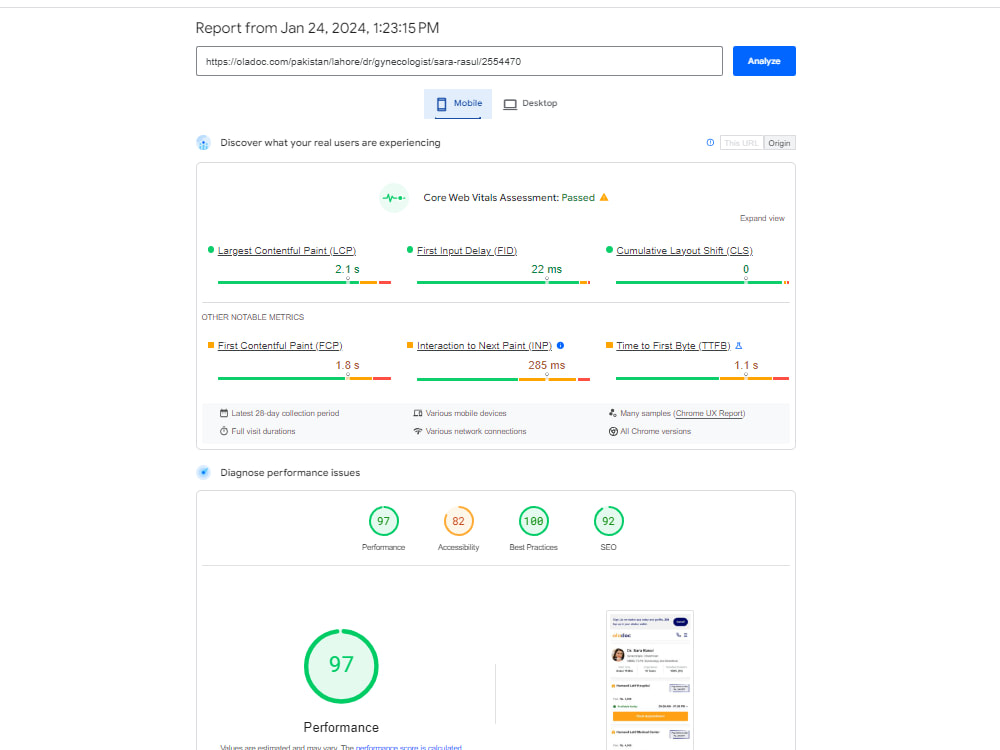1000x750 pixels.
Task: Click Expand view
Action: pyautogui.click(x=762, y=218)
